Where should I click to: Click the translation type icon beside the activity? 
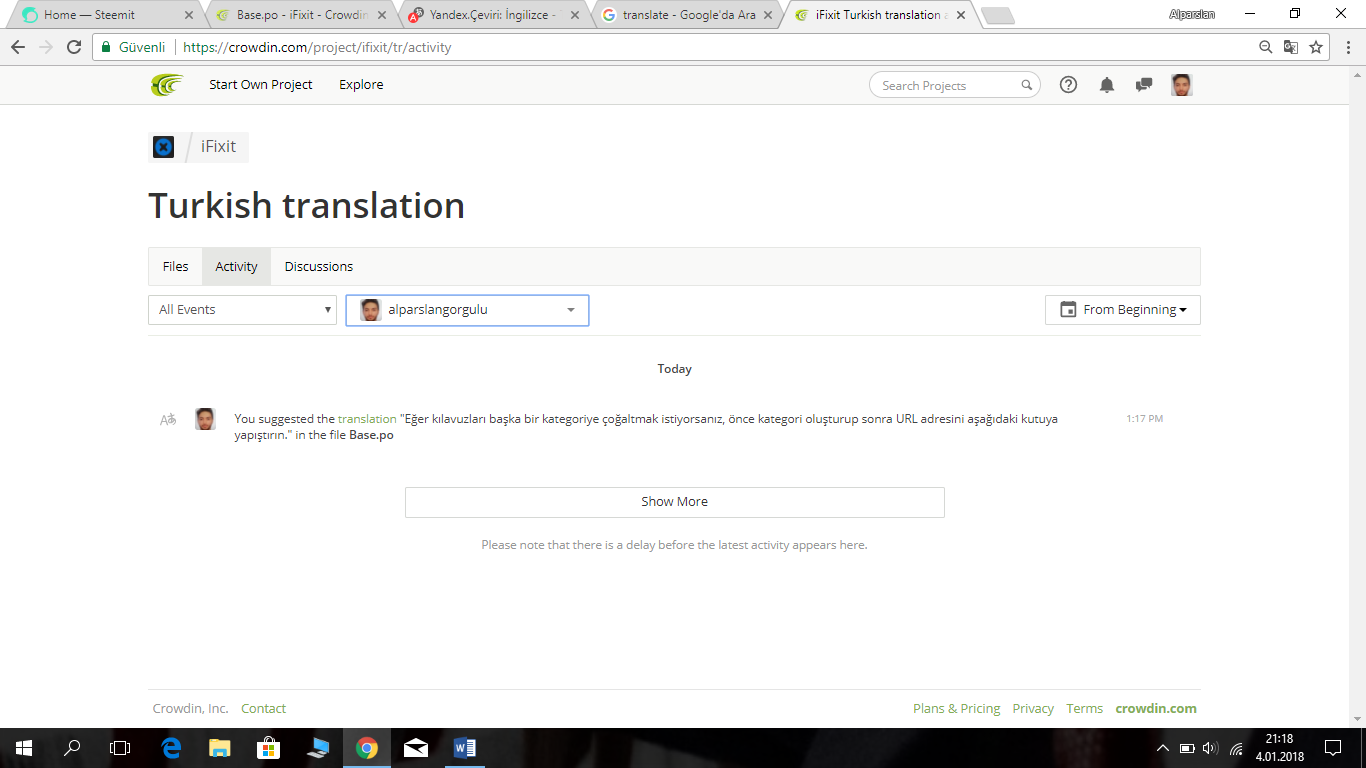coord(168,419)
